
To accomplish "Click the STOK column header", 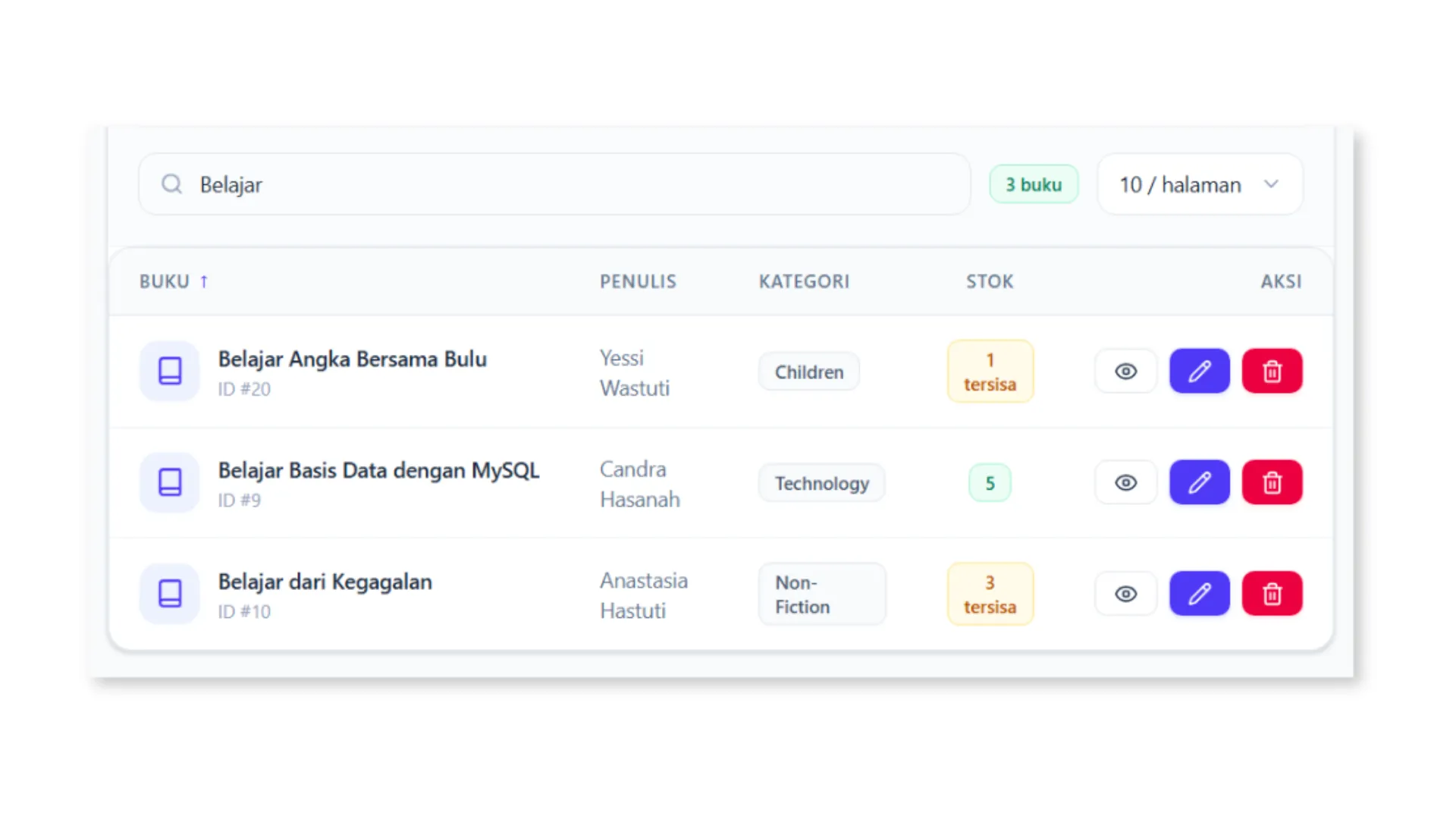I will pyautogui.click(x=990, y=281).
